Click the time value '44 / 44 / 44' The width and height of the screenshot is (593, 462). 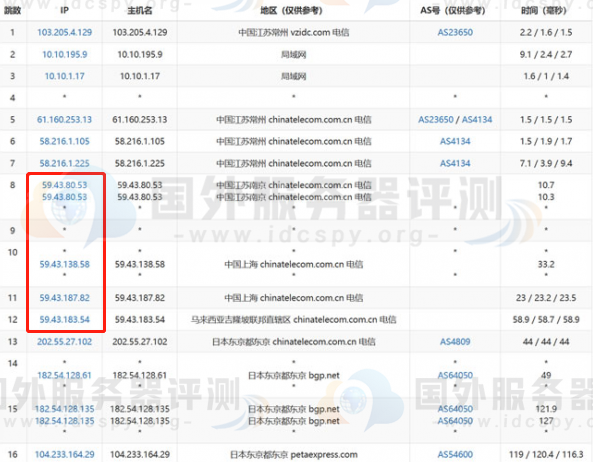tap(546, 342)
